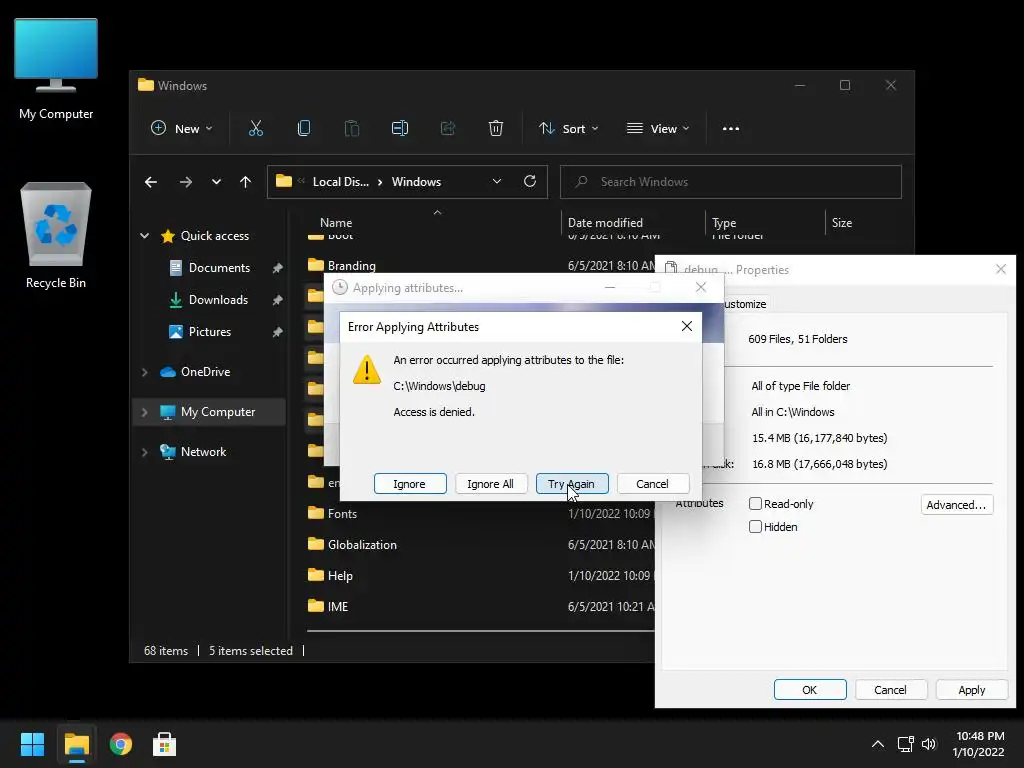Click the Paste icon in Explorer toolbar
Viewport: 1024px width, 768px height.
(x=351, y=129)
